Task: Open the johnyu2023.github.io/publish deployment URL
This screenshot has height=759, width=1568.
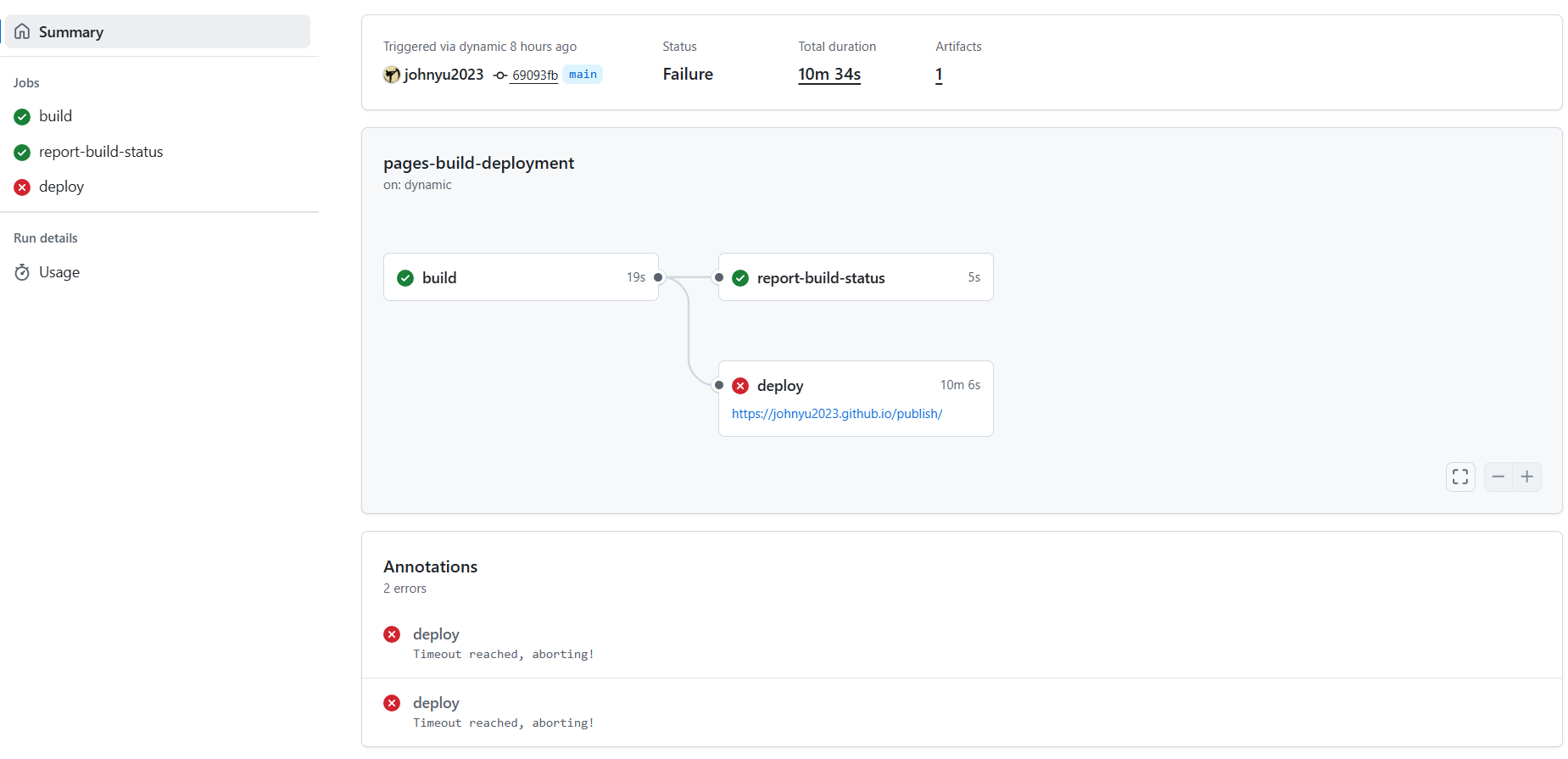Action: [x=837, y=414]
